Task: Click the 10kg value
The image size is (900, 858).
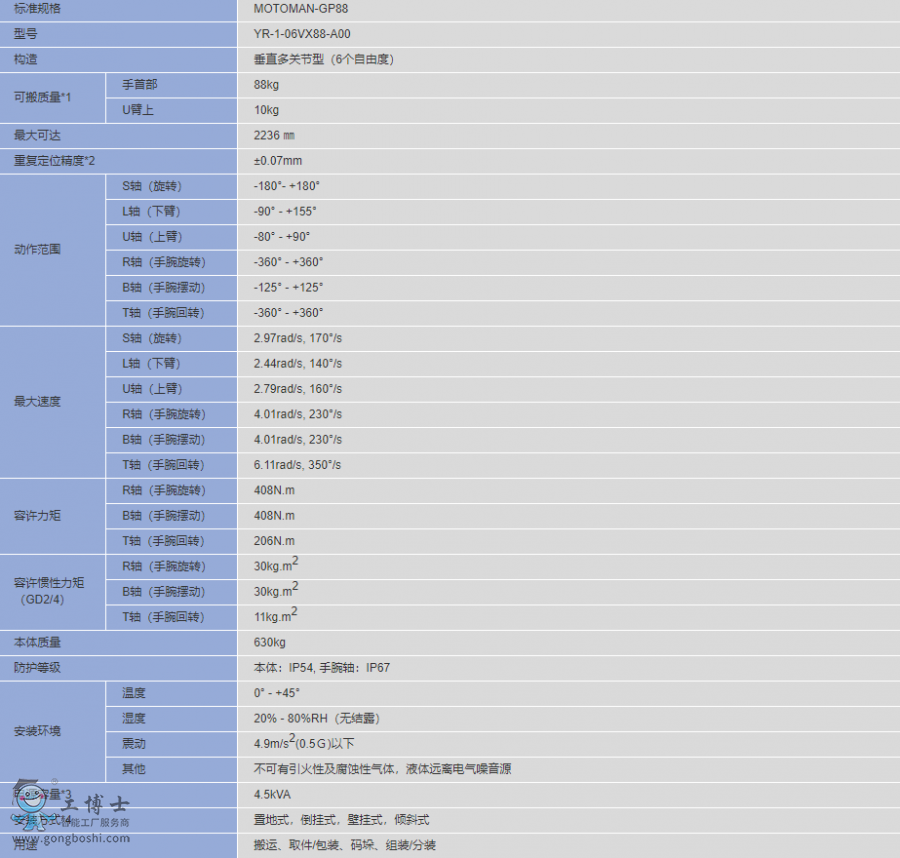Action: (x=266, y=110)
